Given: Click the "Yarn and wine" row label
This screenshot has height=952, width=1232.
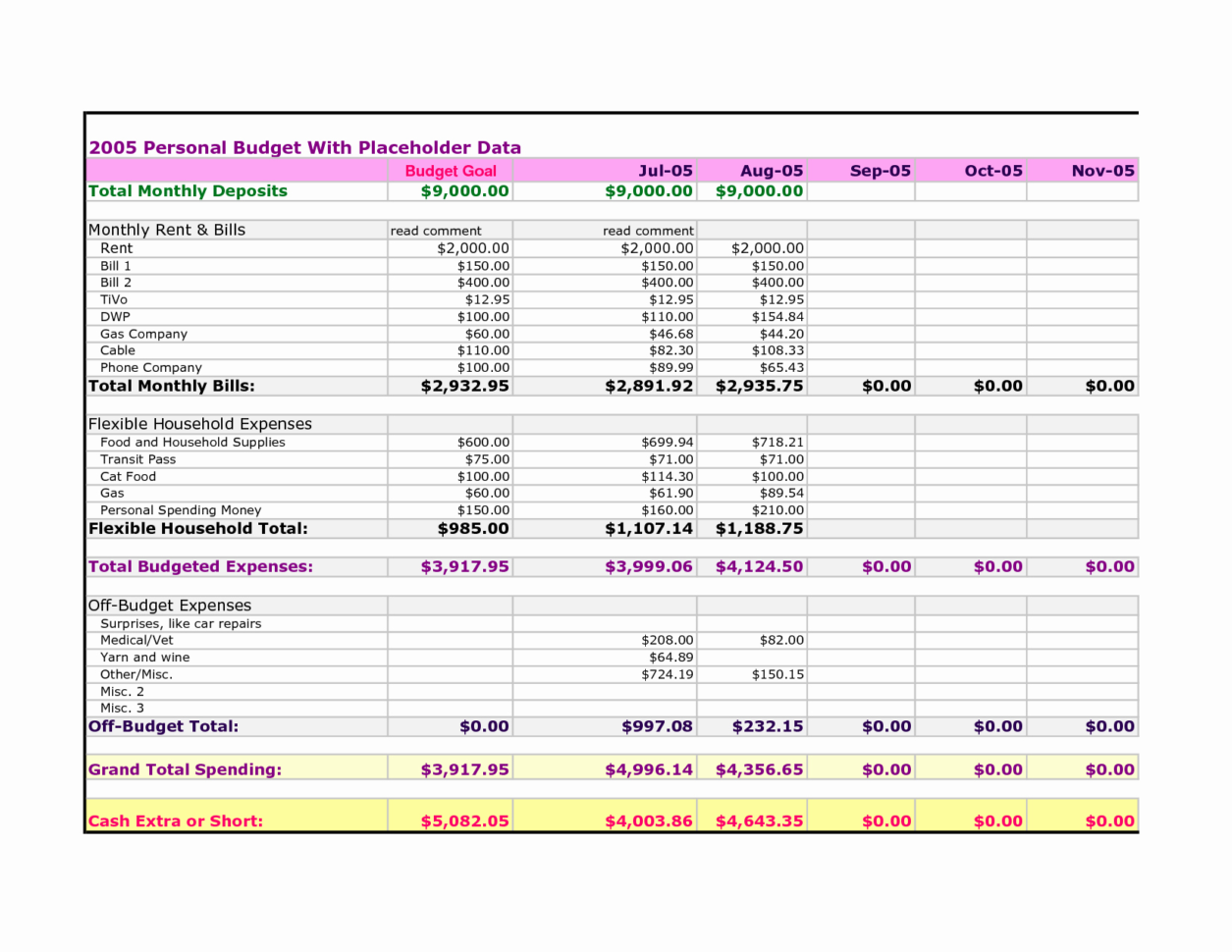Looking at the screenshot, I should (x=139, y=657).
